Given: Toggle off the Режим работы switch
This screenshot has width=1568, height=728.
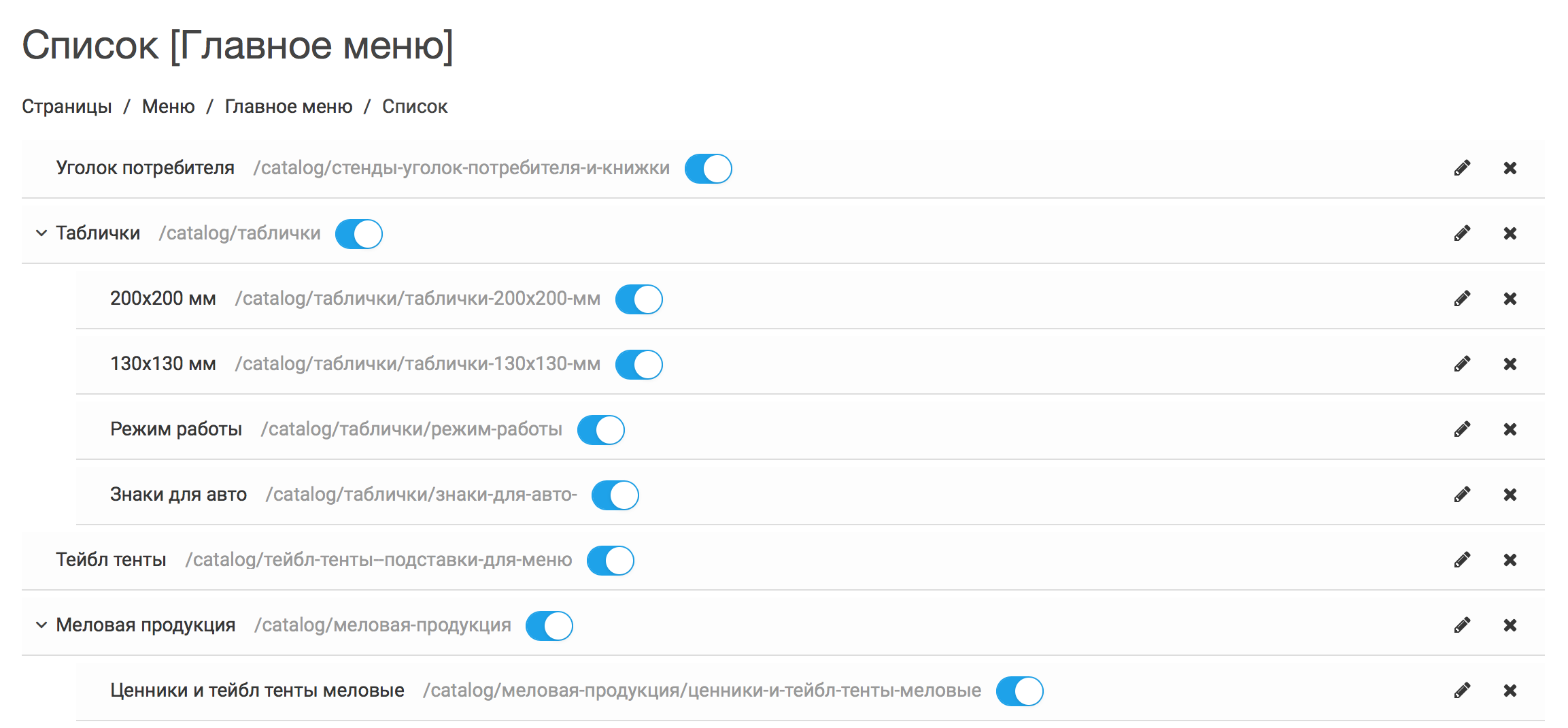Looking at the screenshot, I should [600, 430].
